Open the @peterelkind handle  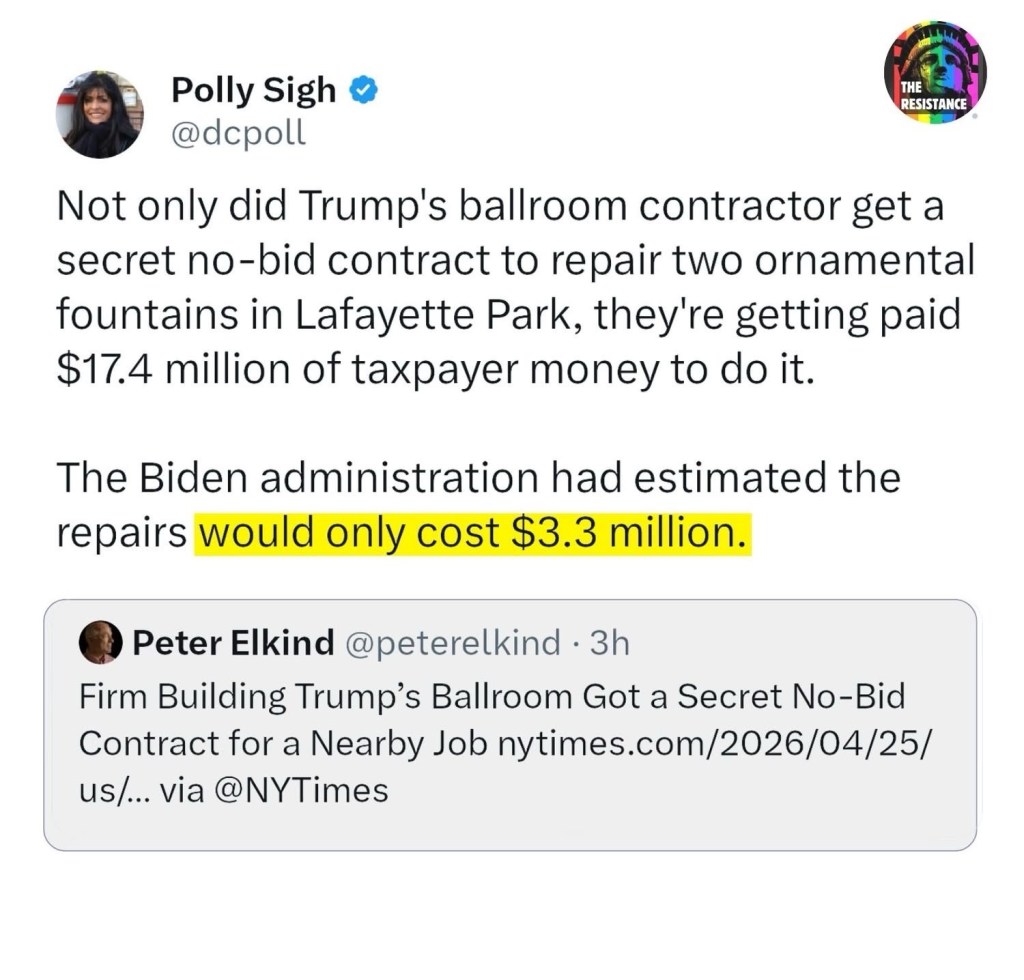452,643
